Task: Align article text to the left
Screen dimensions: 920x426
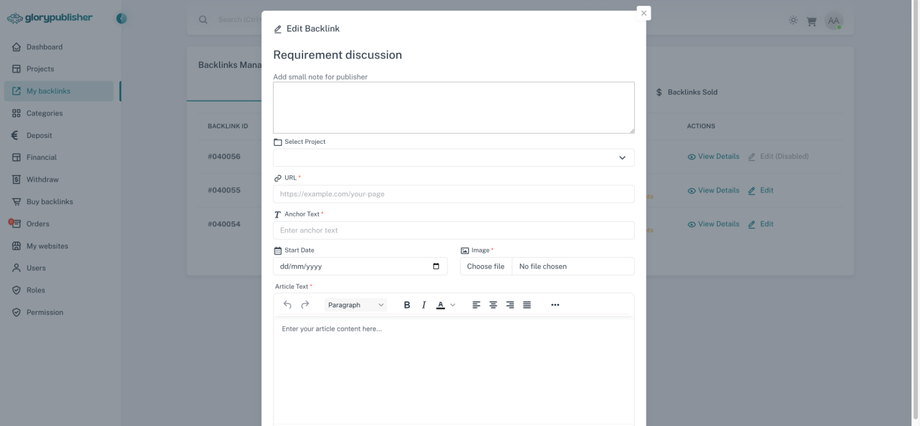Action: 476,305
